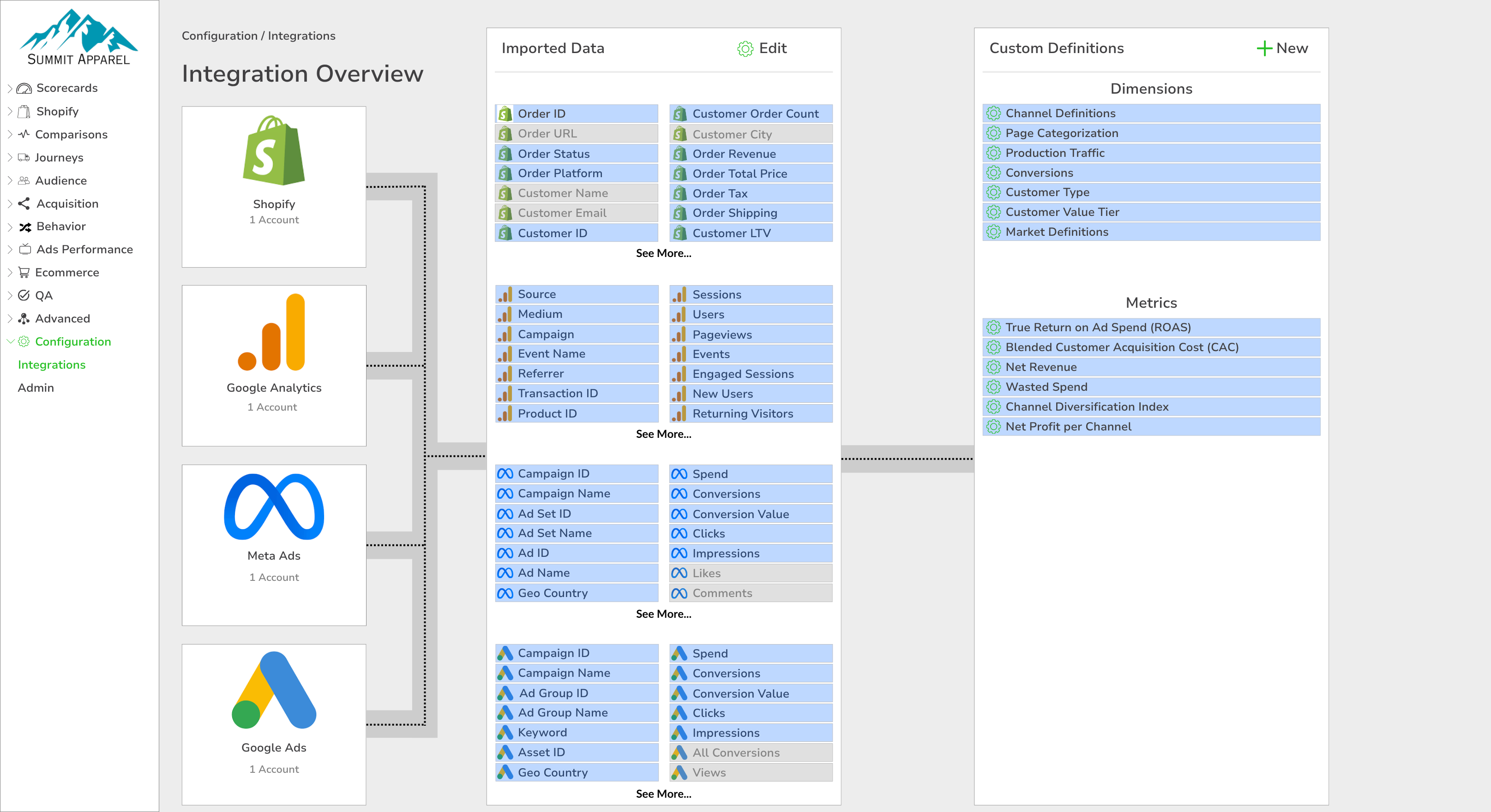This screenshot has width=1491, height=812.
Task: Click the New button in Custom Definitions
Action: pyautogui.click(x=1283, y=48)
